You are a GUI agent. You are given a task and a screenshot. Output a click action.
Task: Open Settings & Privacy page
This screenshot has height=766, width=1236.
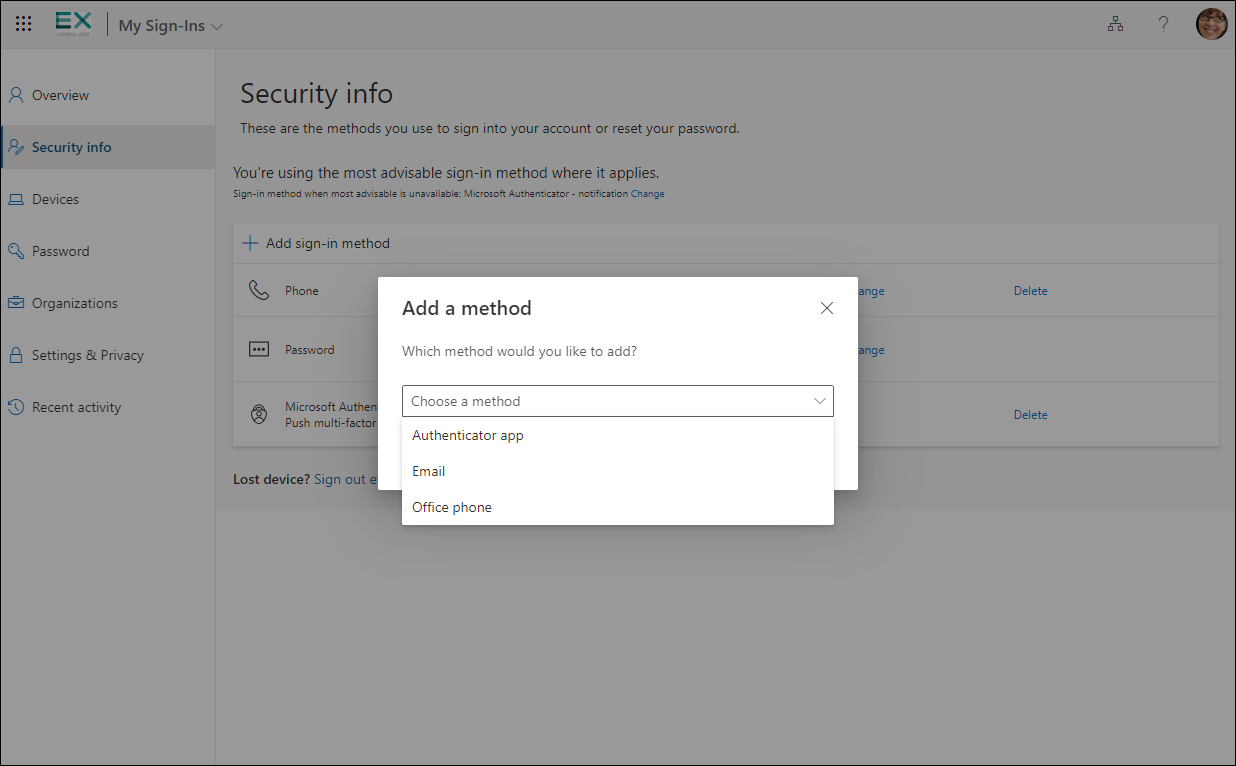coord(87,356)
